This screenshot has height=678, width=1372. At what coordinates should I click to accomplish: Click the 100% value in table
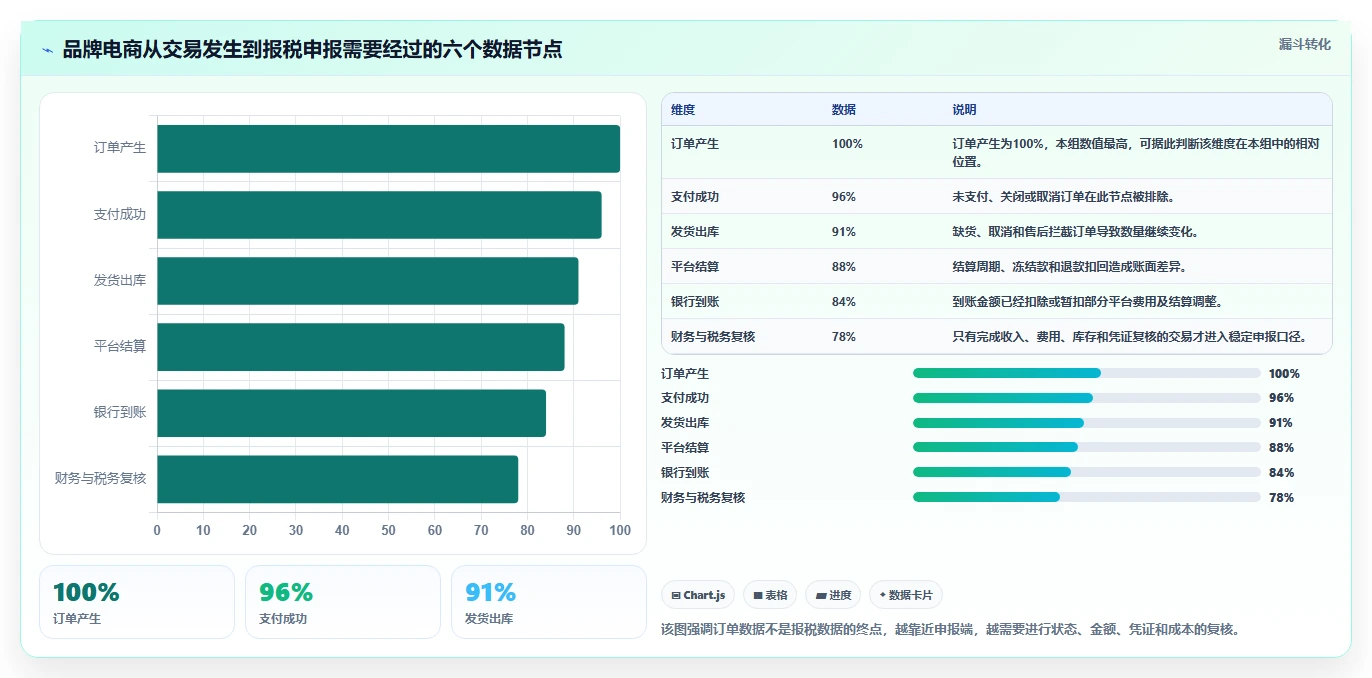847,144
